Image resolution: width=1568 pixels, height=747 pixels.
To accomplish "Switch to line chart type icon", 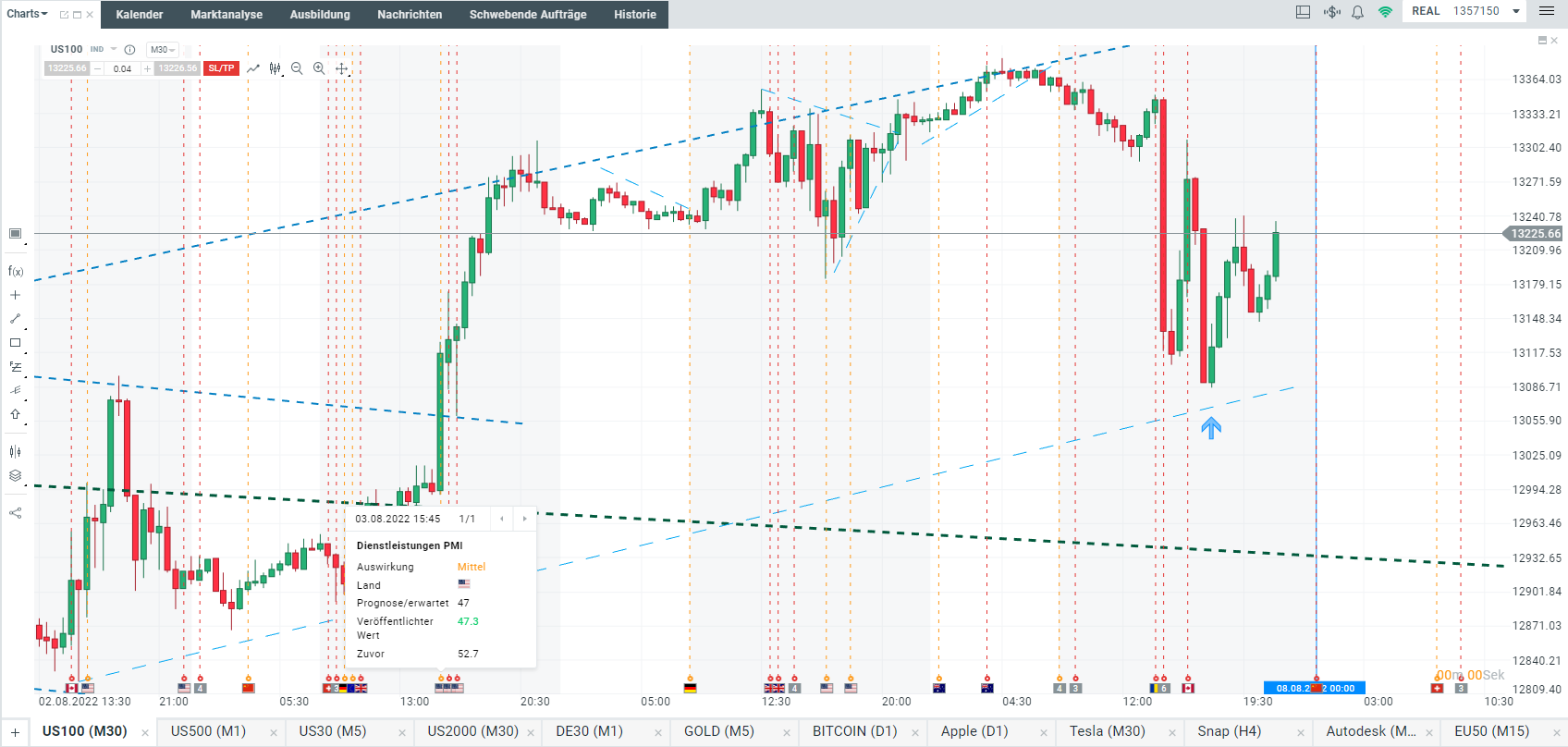I will coord(252,68).
